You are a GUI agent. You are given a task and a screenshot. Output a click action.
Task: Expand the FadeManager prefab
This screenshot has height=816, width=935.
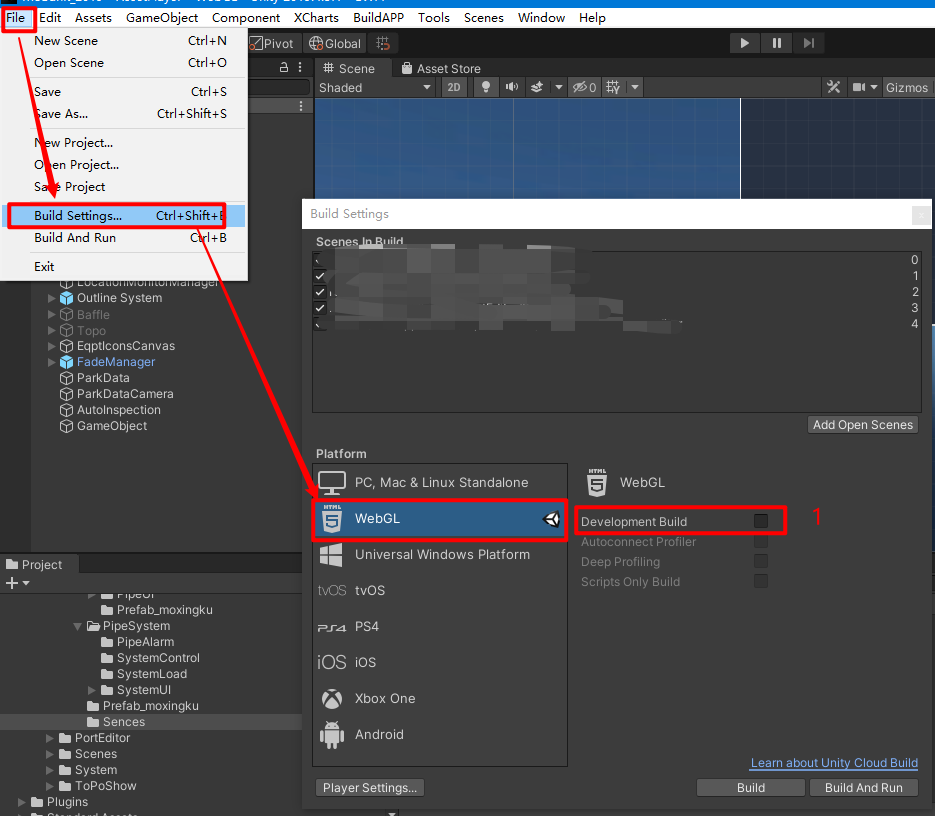tap(52, 362)
